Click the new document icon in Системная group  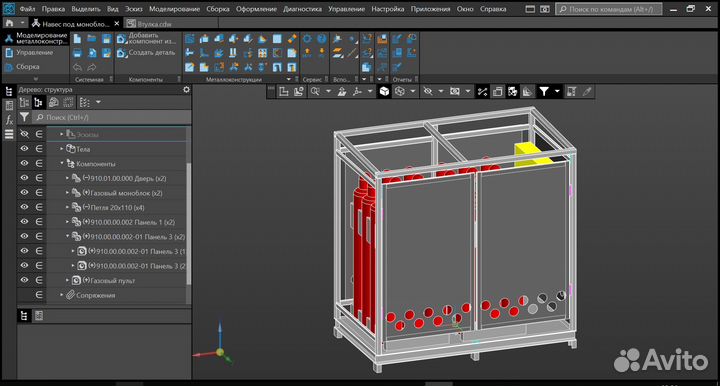coord(77,39)
